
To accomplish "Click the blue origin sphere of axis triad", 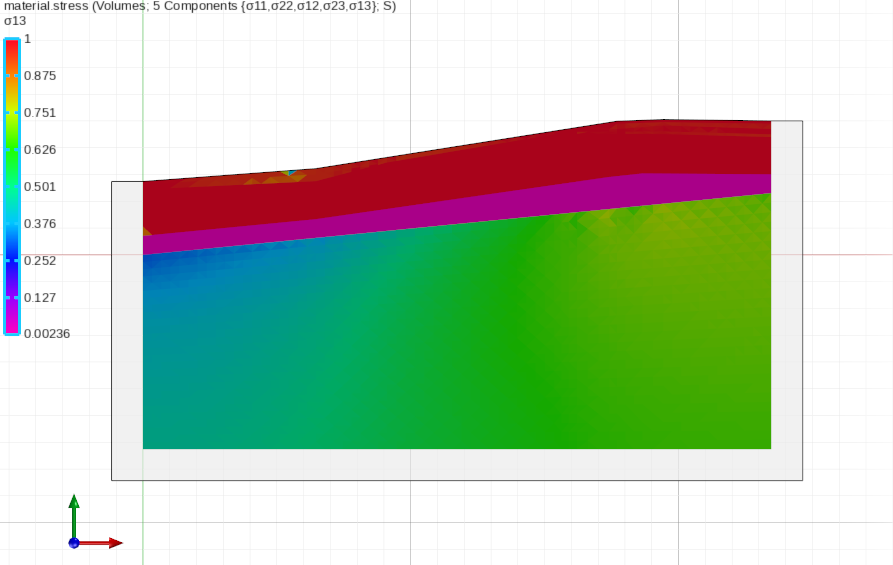I will click(x=74, y=543).
